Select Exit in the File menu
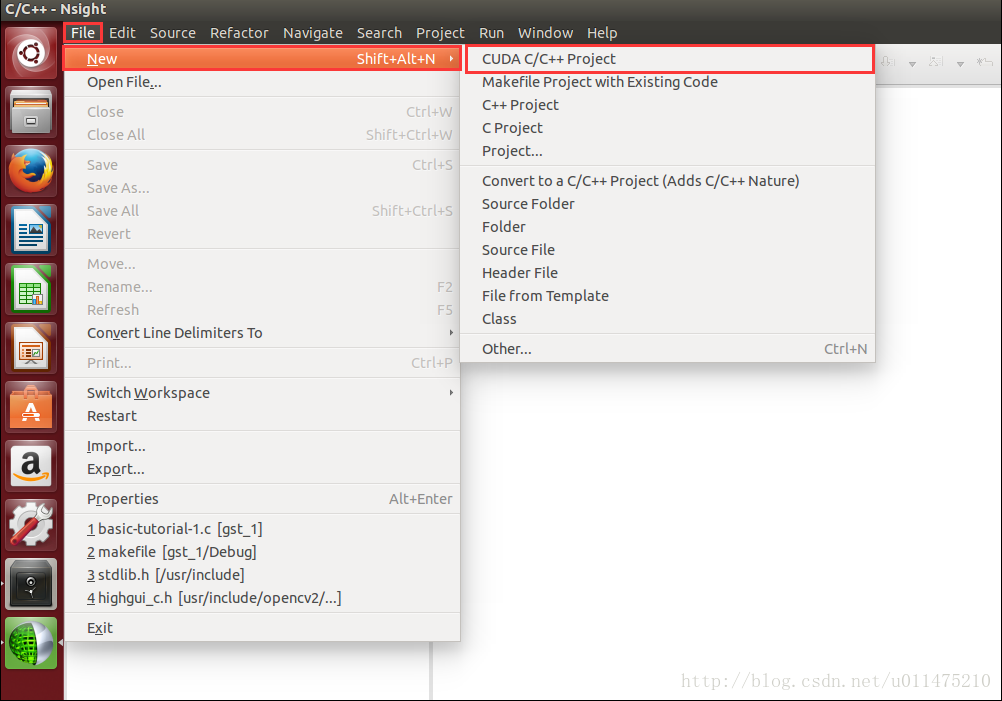Screen dimensions: 1002x701 point(262,628)
